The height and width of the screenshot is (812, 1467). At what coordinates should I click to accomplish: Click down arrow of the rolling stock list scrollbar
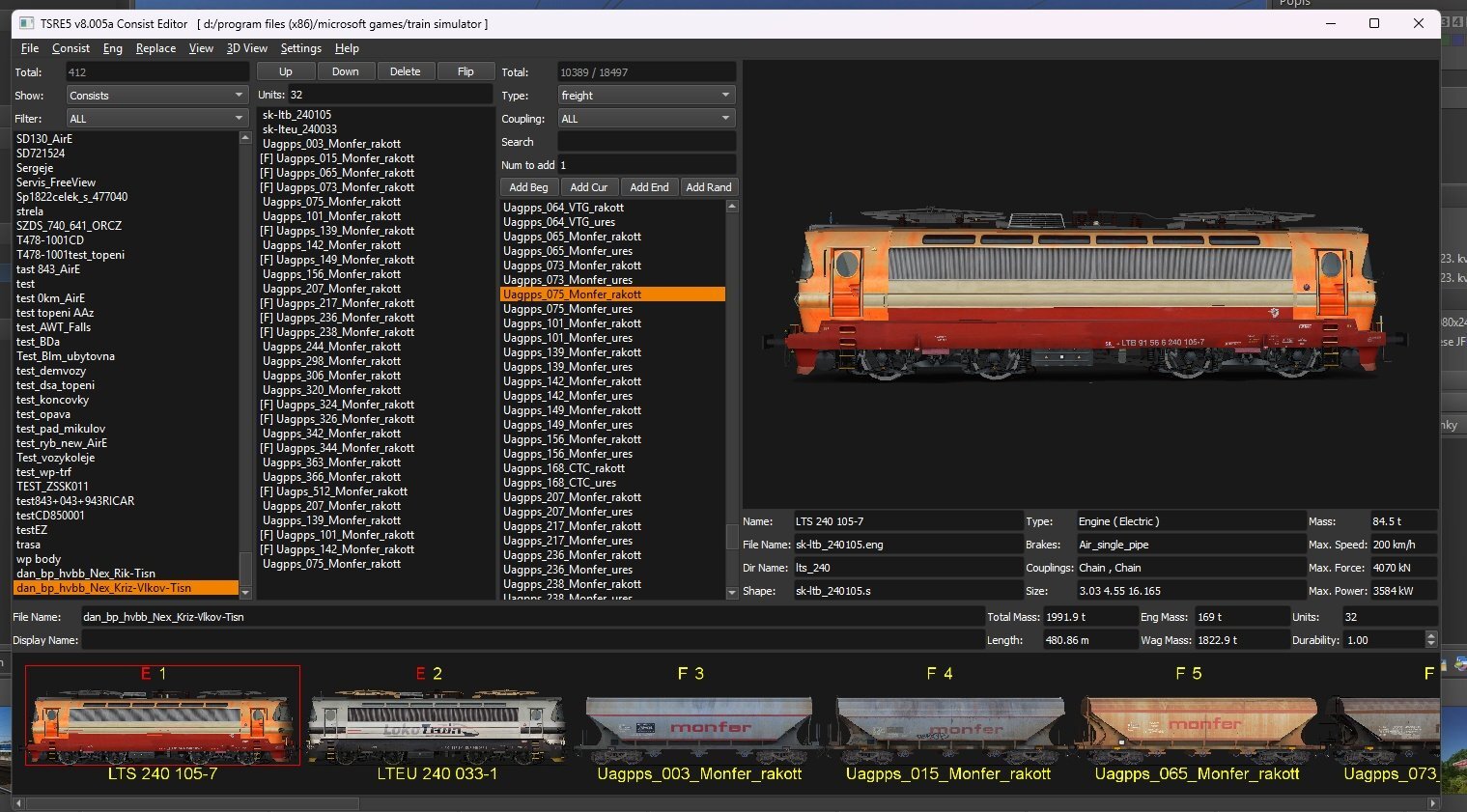(732, 592)
